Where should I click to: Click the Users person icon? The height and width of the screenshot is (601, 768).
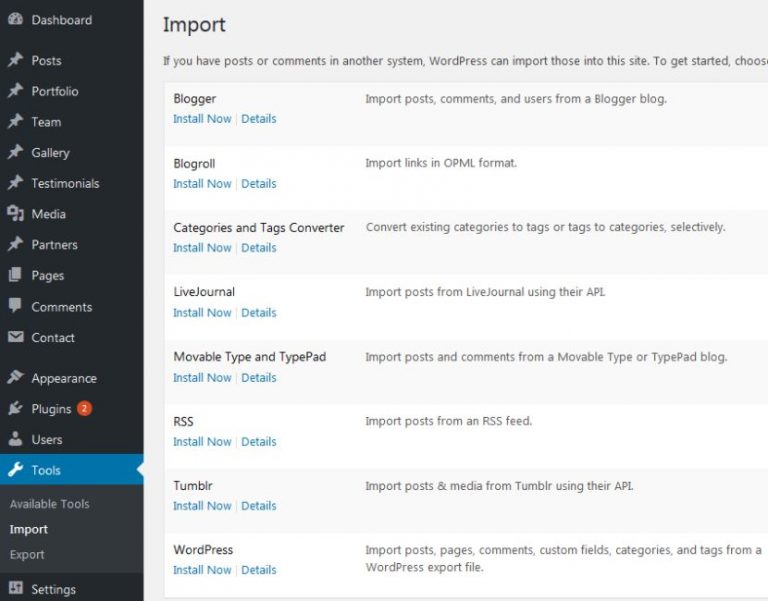(15, 438)
